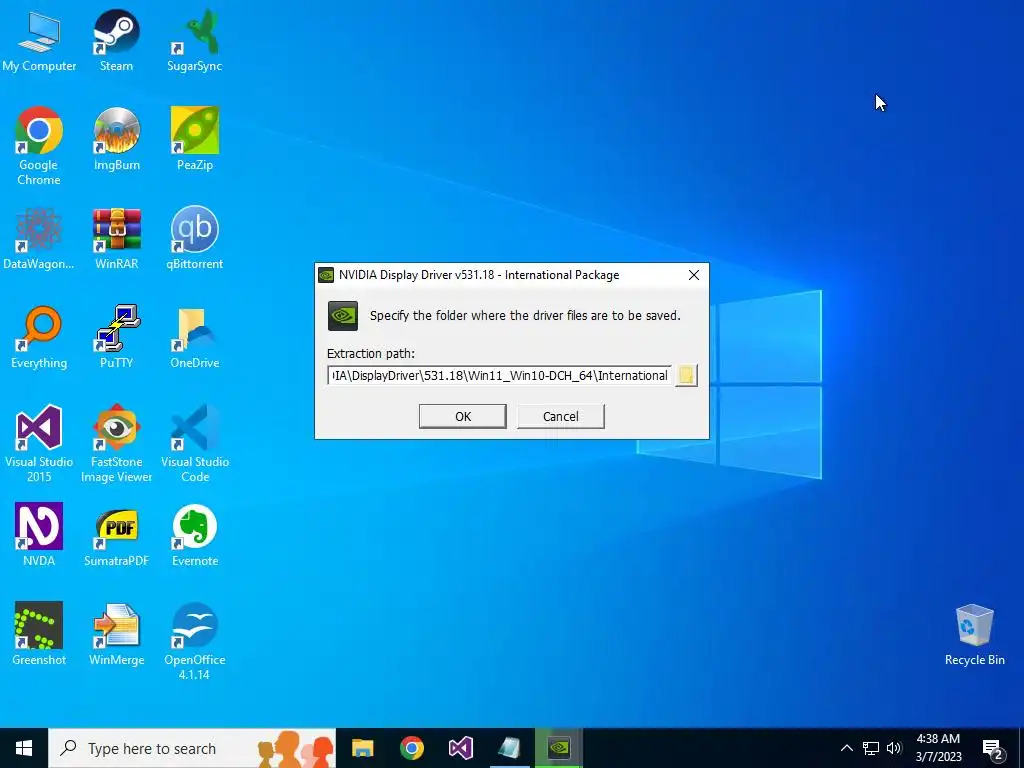Select the PuTTY desktop shortcut

116,337
